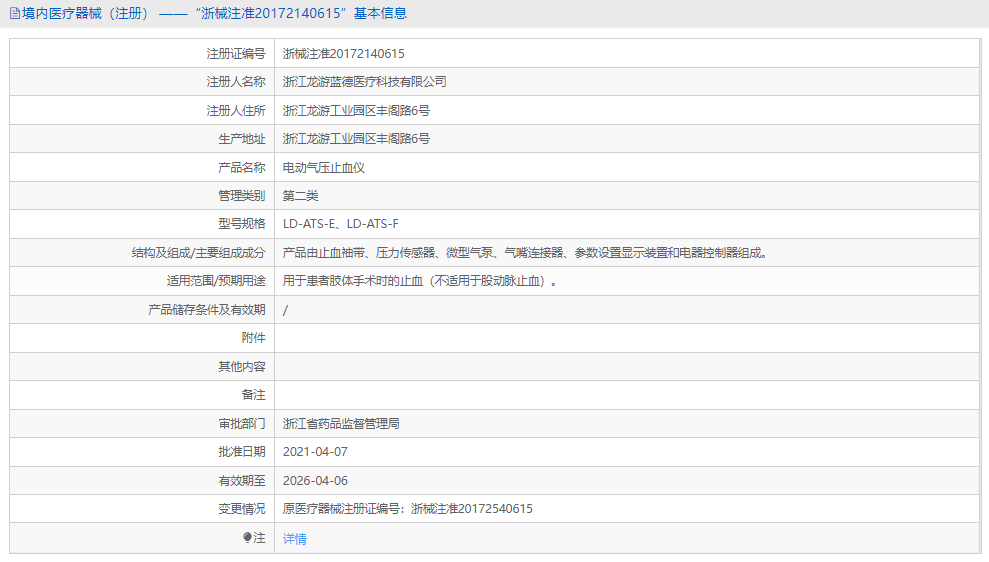Click change note 原医疗器械注册证编号 value

[x=407, y=509]
